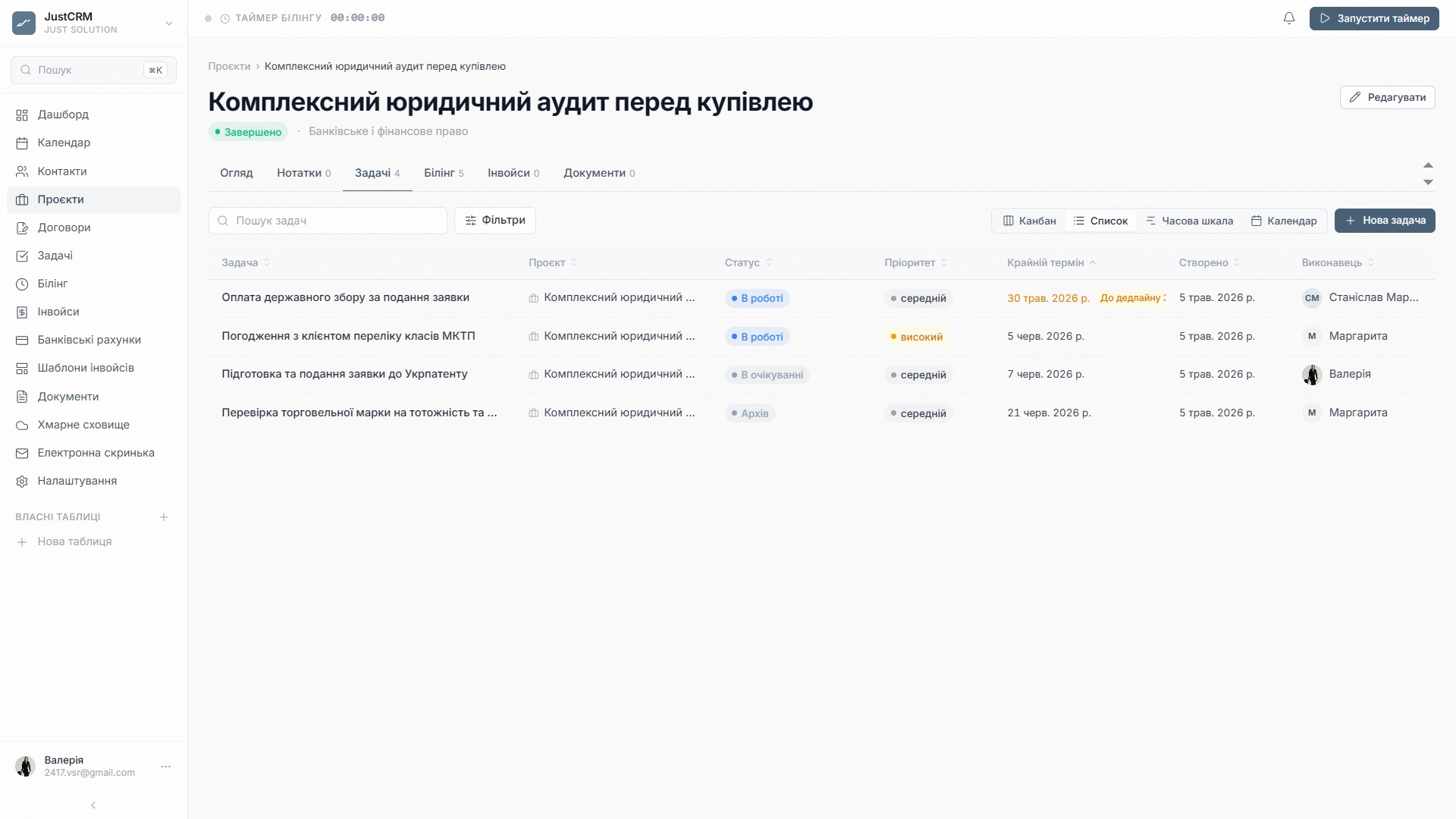Viewport: 1456px width, 819px height.
Task: Click the Завершено project status badge
Action: pyautogui.click(x=248, y=132)
